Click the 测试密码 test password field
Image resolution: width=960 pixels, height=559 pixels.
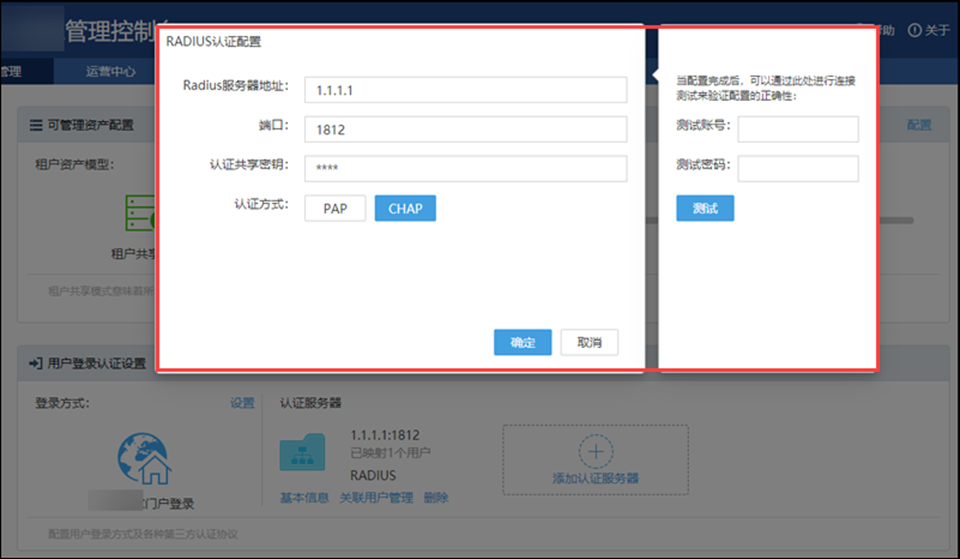coord(797,168)
